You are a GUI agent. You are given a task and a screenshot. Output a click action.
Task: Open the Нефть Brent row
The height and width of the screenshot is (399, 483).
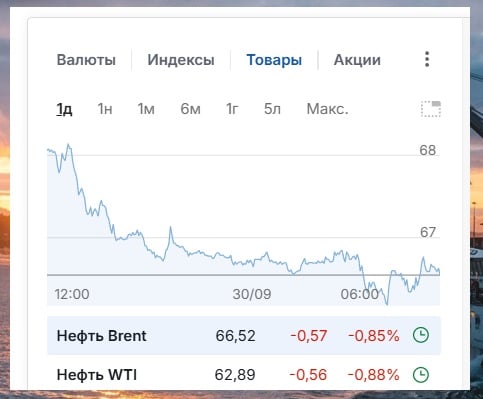point(244,336)
